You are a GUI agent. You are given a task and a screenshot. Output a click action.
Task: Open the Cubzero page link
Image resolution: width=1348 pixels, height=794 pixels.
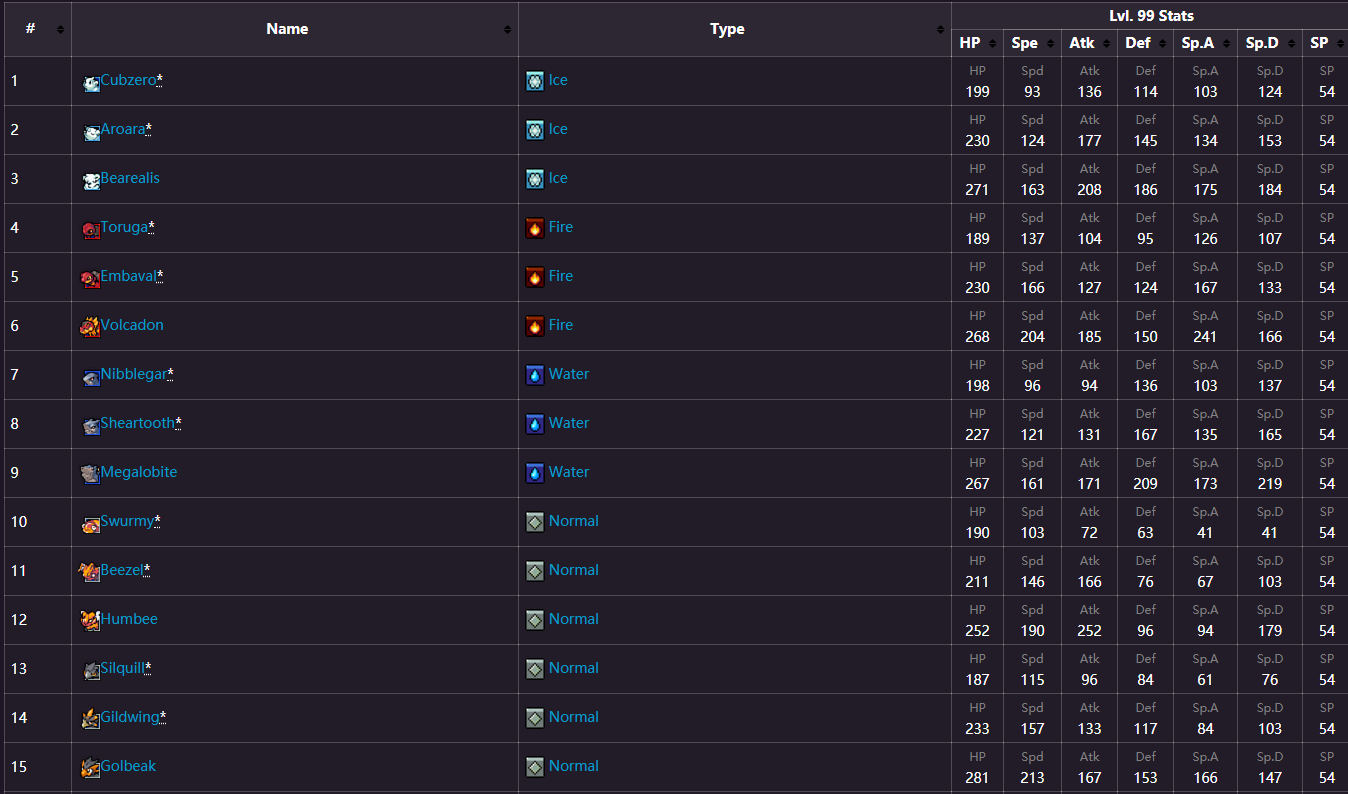click(128, 80)
